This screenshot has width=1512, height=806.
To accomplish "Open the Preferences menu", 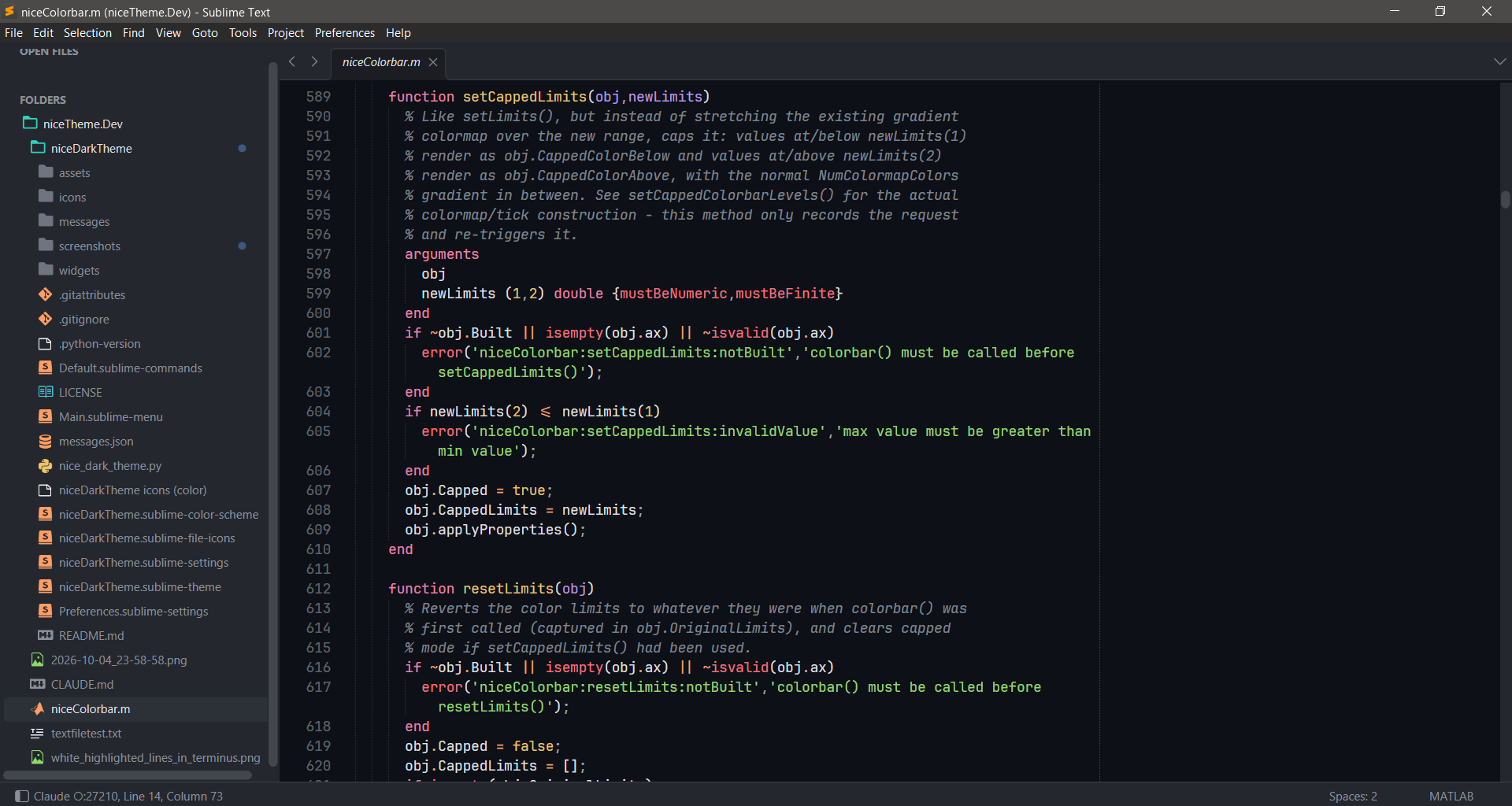I will point(345,32).
